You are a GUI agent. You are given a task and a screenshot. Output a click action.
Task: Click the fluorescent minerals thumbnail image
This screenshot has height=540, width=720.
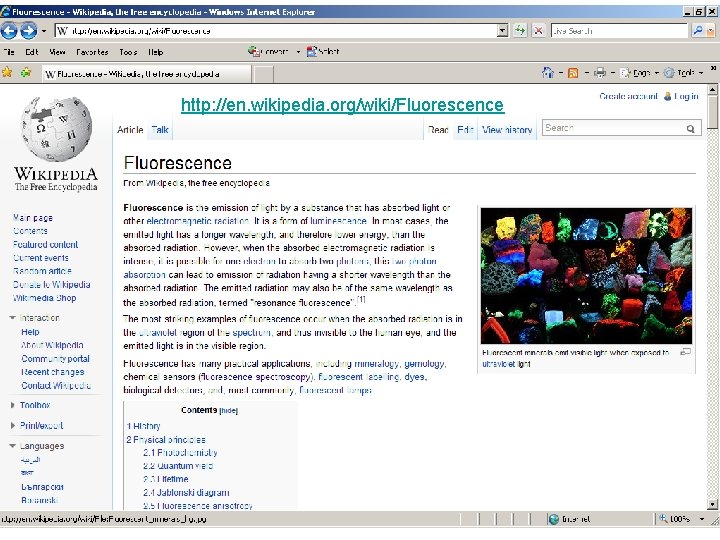tap(586, 276)
